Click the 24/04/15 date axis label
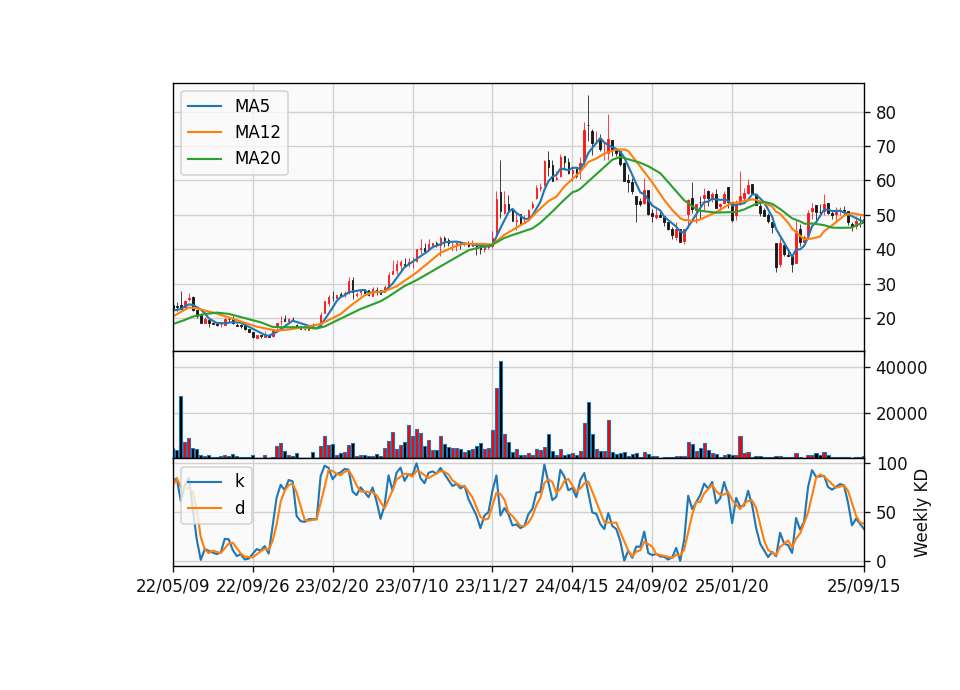 (x=572, y=586)
